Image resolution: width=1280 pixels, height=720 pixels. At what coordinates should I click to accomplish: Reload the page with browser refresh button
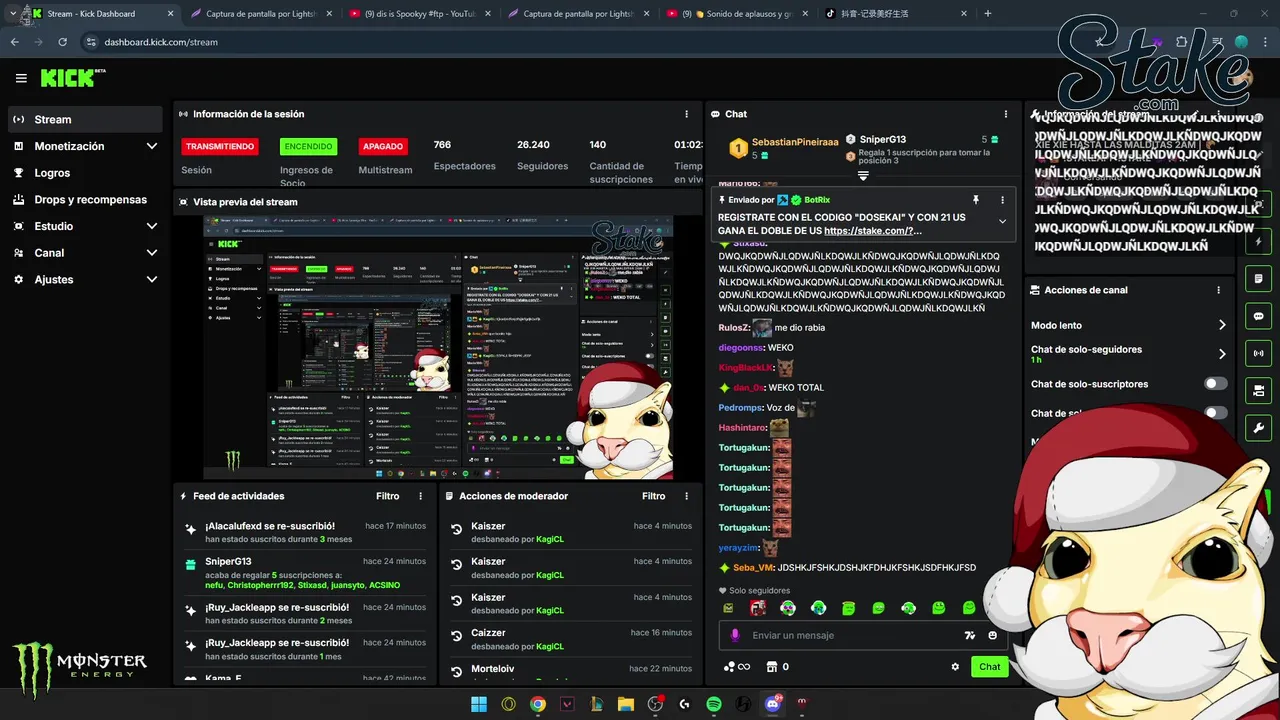62,42
